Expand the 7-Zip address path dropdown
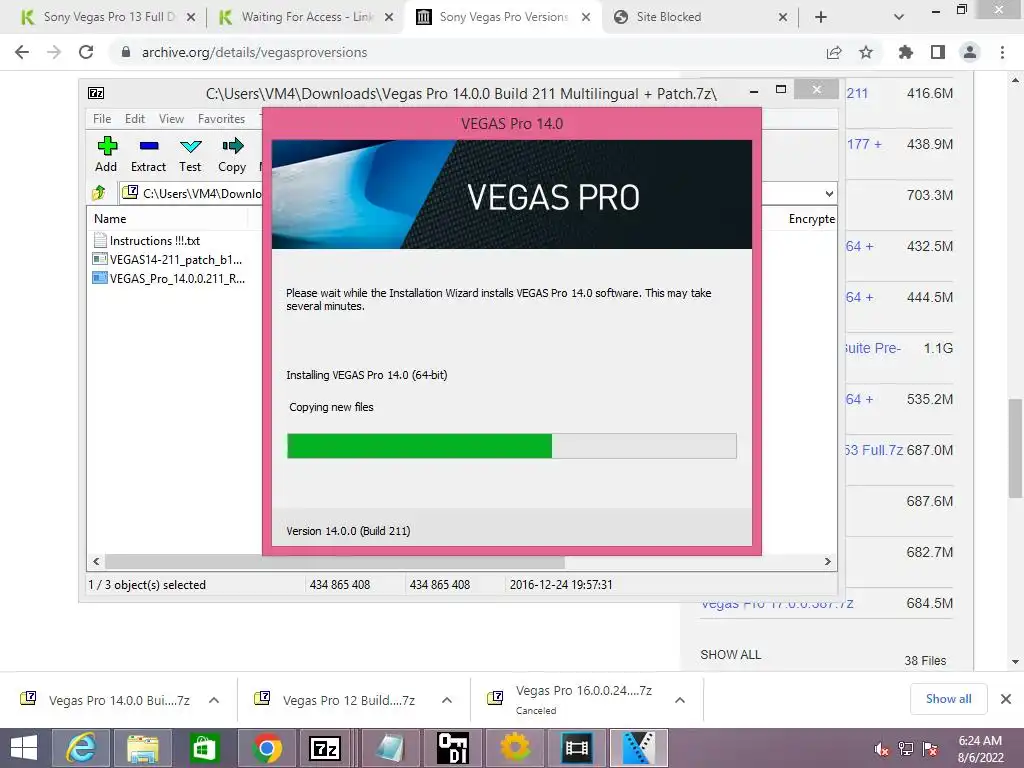1024x768 pixels. coord(829,193)
